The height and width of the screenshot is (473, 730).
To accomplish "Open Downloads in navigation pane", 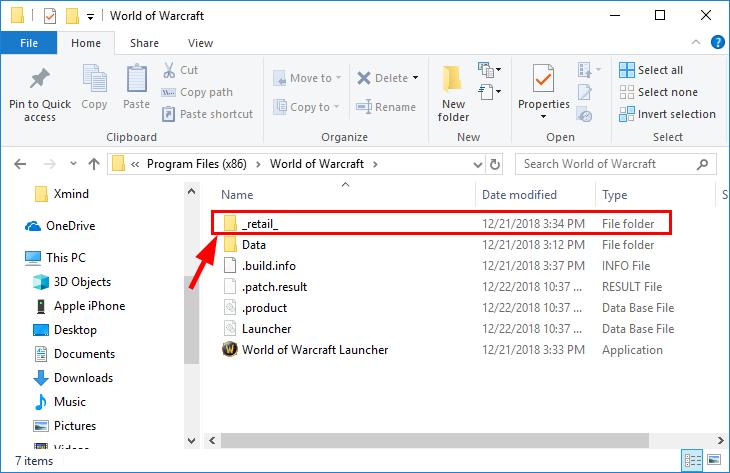I will (x=74, y=378).
